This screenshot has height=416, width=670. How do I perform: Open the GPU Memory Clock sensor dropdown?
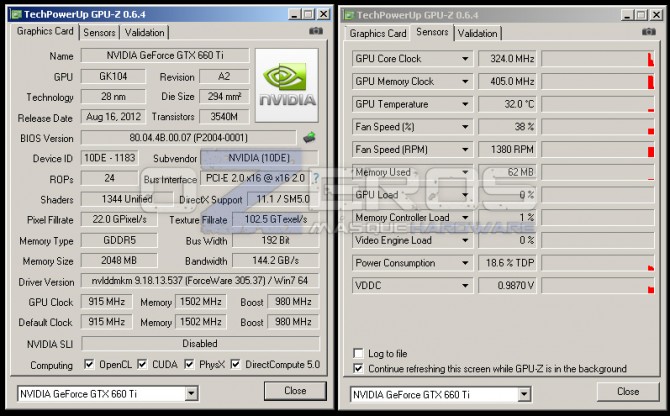(x=465, y=81)
